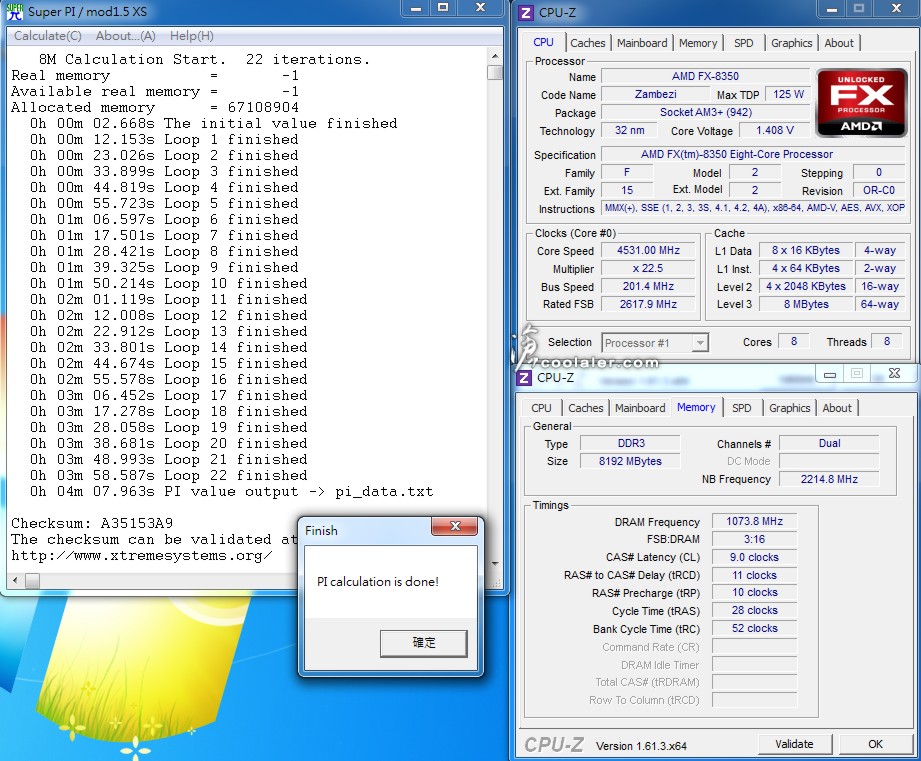Click the Specification field AMD FX(tm)-8350 Eight-Core Processor
921x761 pixels.
[x=753, y=154]
